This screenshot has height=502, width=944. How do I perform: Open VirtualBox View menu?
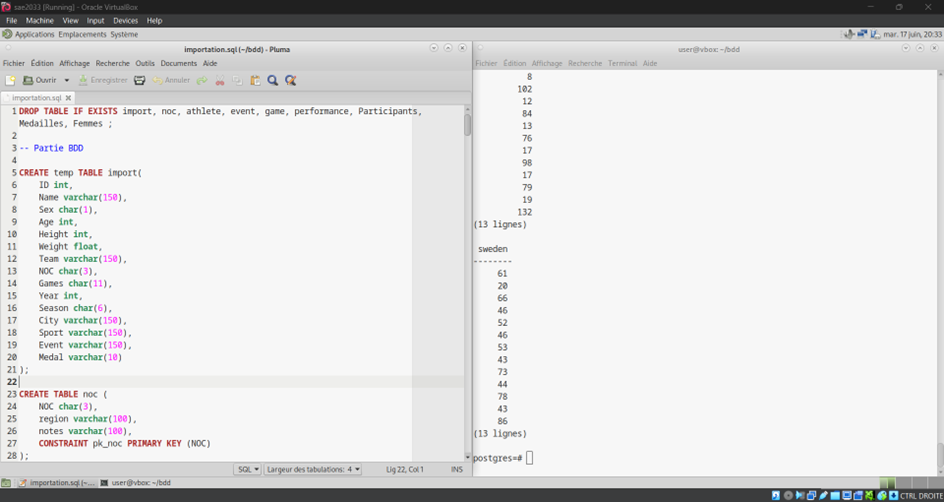click(x=70, y=20)
